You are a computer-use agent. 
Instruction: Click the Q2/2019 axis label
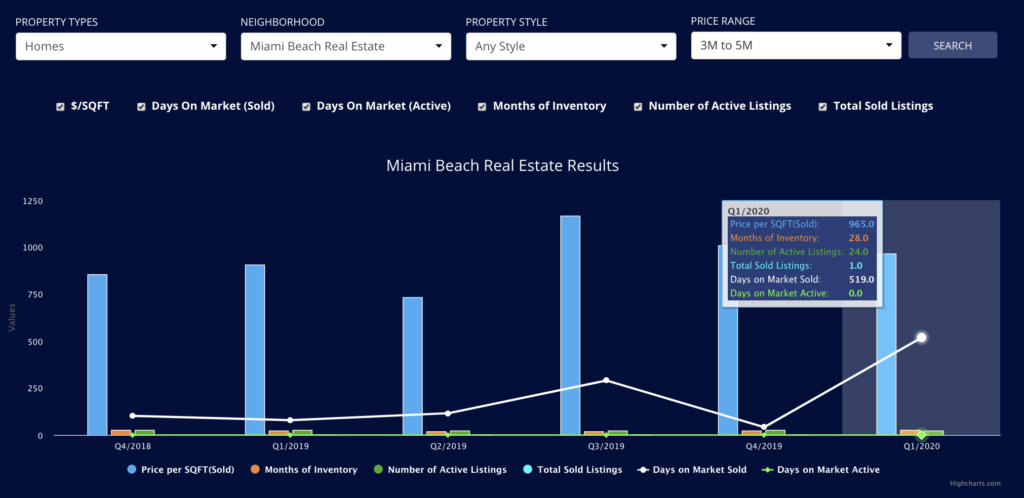[448, 447]
